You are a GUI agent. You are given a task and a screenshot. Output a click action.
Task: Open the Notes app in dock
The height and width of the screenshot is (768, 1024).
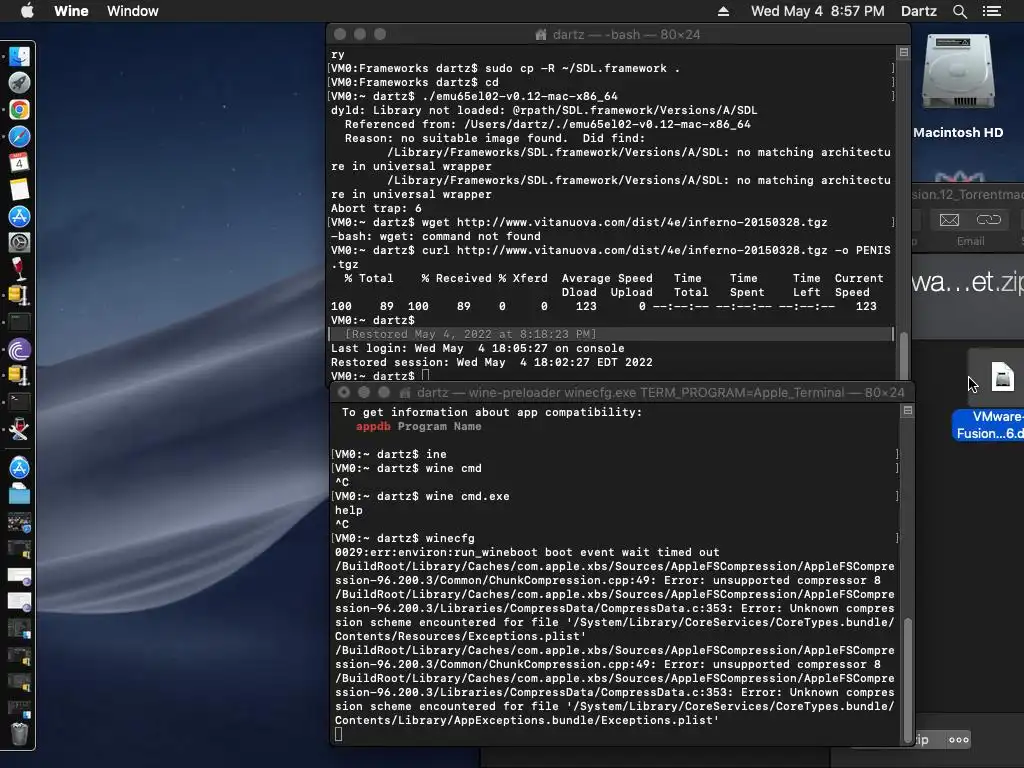[19, 189]
